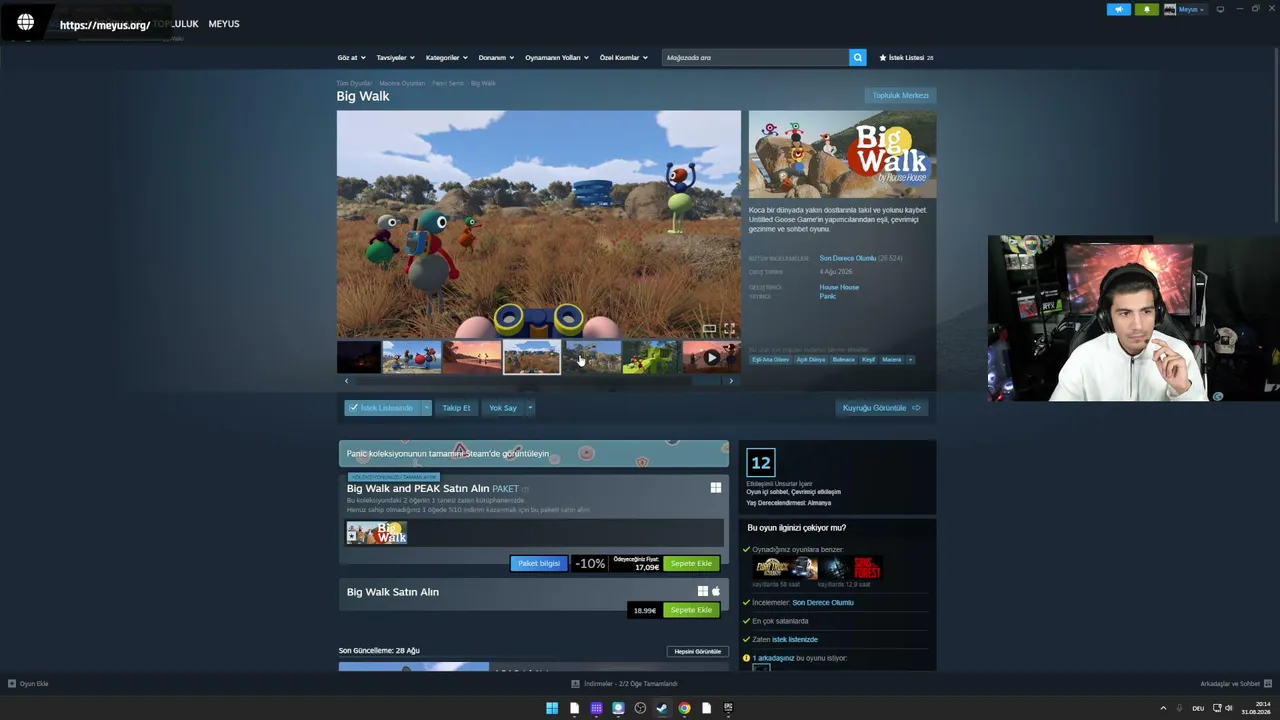The height and width of the screenshot is (720, 1280).
Task: Add Big Walk and PEAK bundle to cart
Action: click(691, 563)
